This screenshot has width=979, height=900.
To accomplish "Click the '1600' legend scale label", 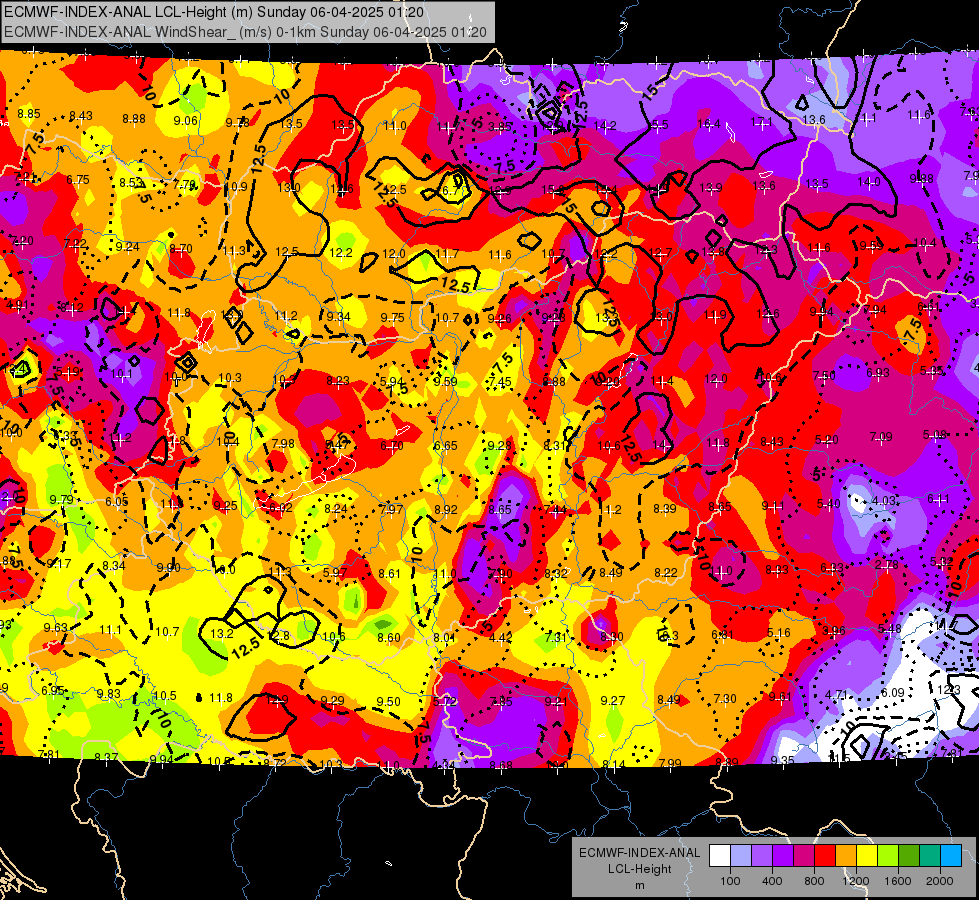I will click(x=898, y=881).
